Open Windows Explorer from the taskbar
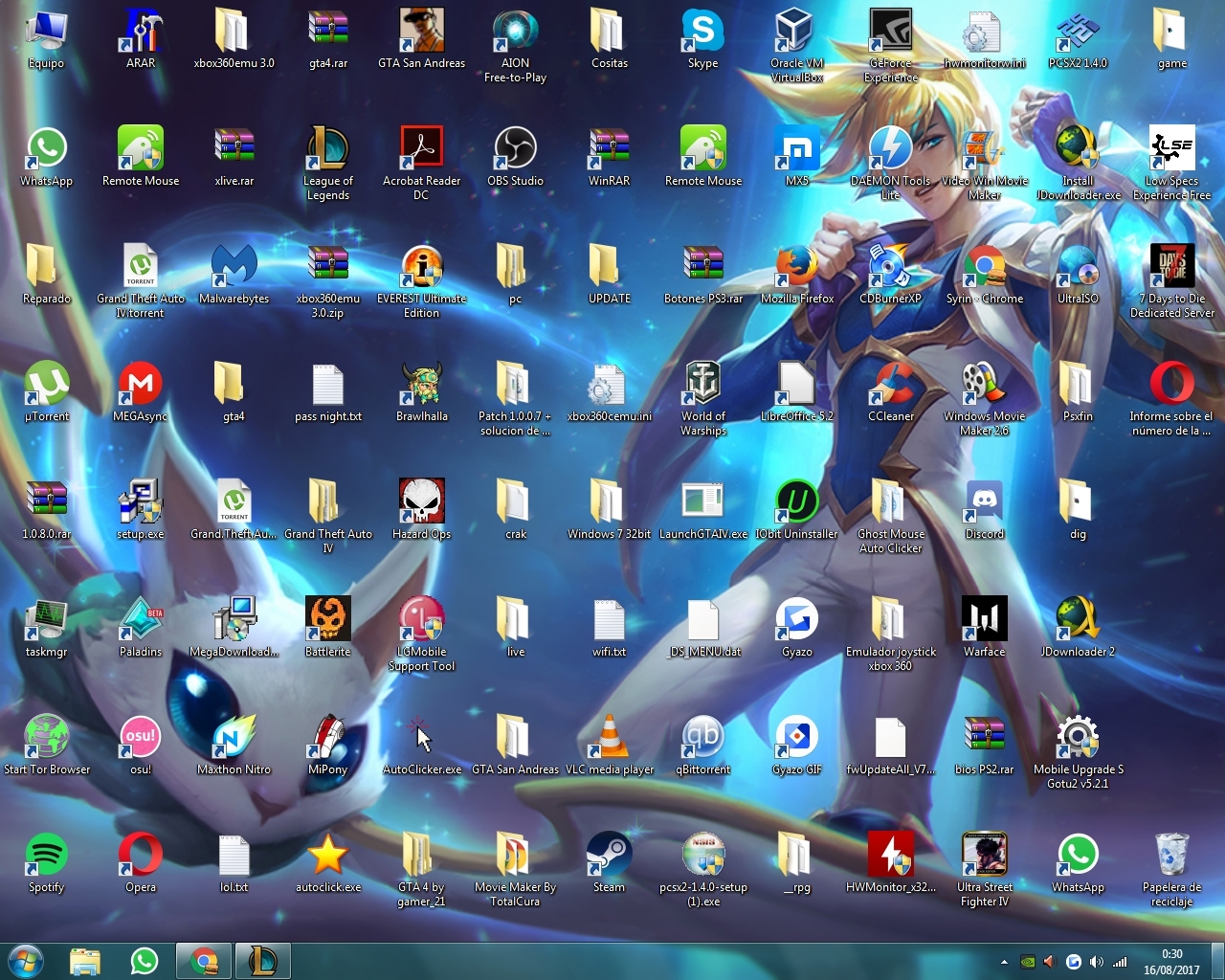1225x980 pixels. (85, 961)
